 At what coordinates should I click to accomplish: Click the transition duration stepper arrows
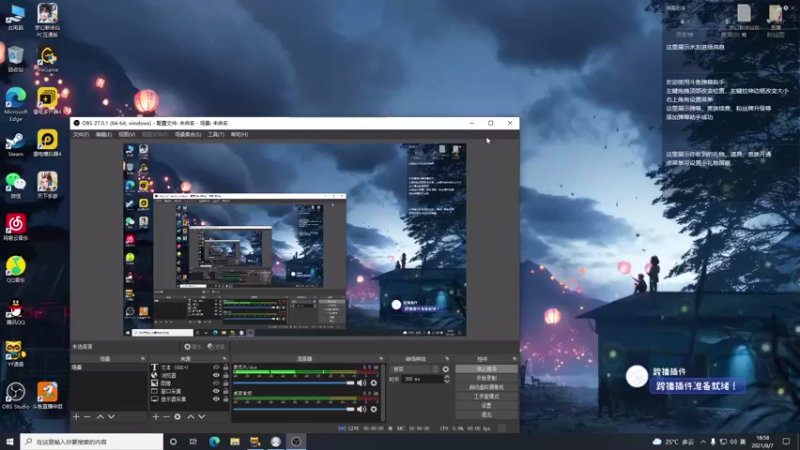447,379
